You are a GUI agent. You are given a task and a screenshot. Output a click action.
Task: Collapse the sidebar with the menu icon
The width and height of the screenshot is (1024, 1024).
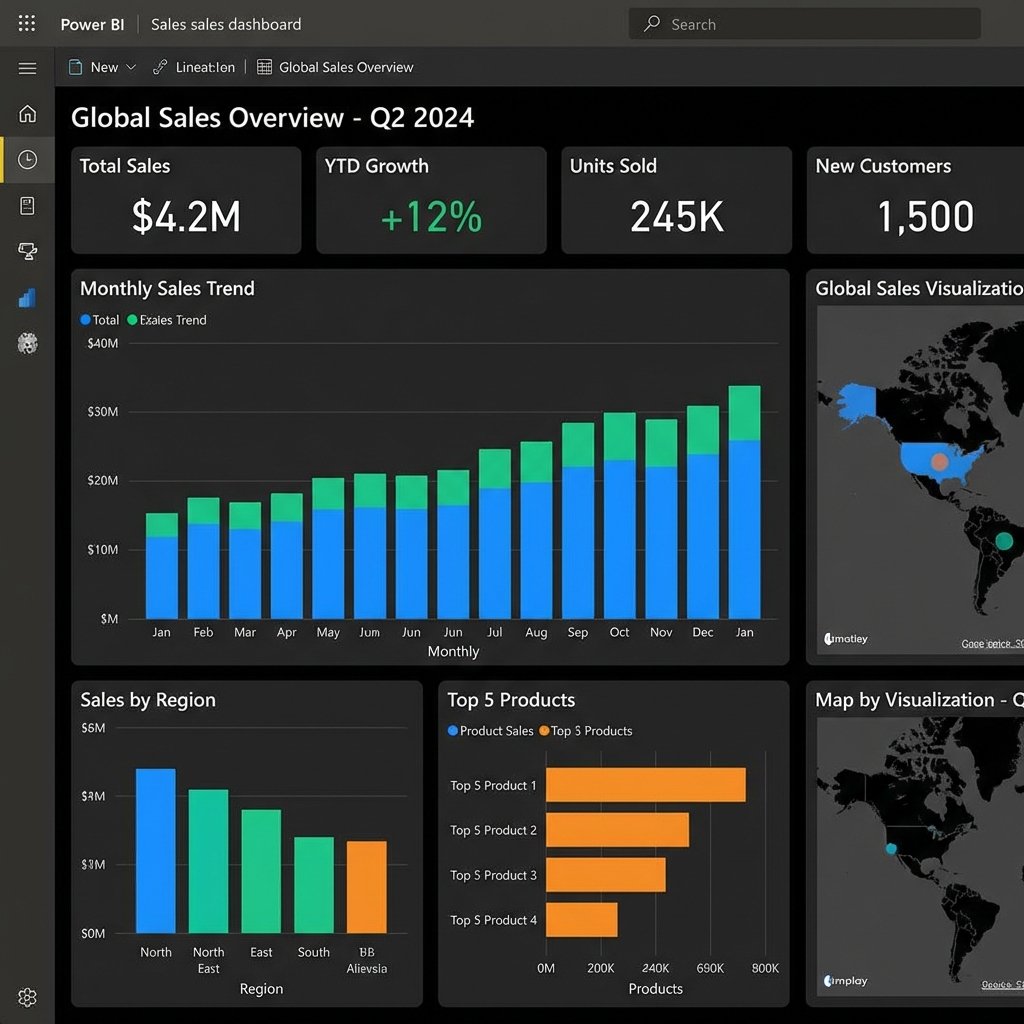point(27,67)
